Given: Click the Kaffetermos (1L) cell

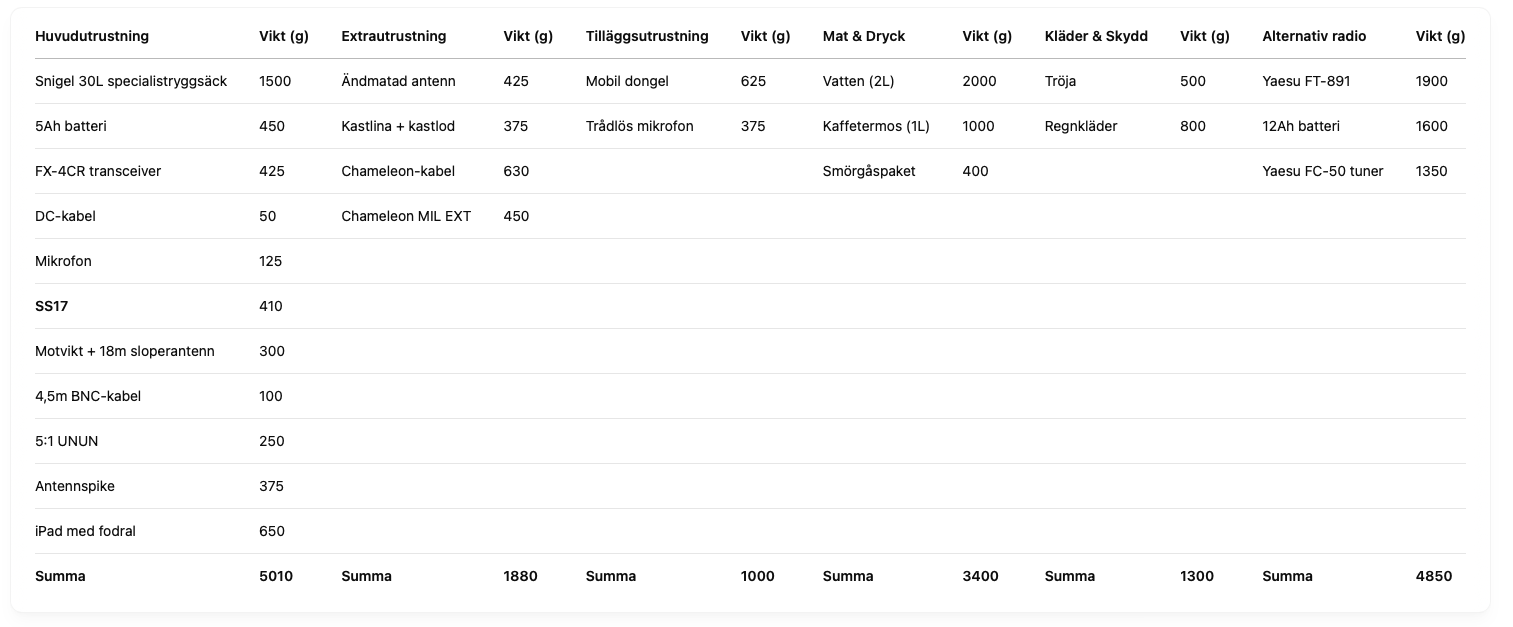Looking at the screenshot, I should coord(876,126).
